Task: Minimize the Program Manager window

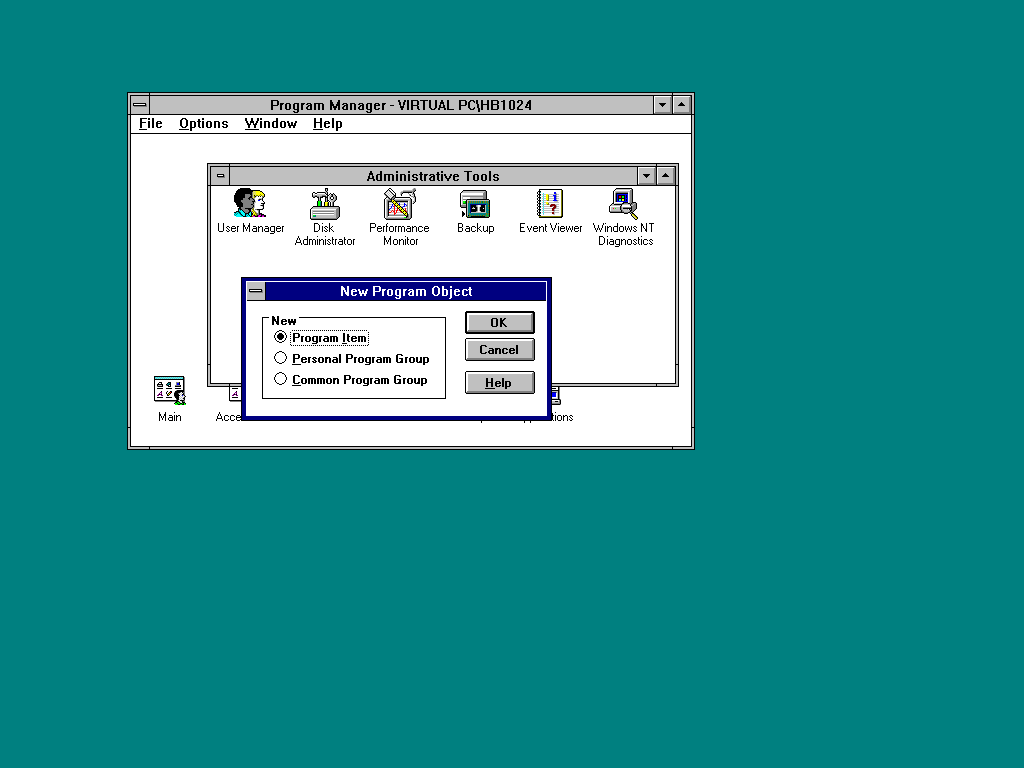Action: pyautogui.click(x=662, y=105)
